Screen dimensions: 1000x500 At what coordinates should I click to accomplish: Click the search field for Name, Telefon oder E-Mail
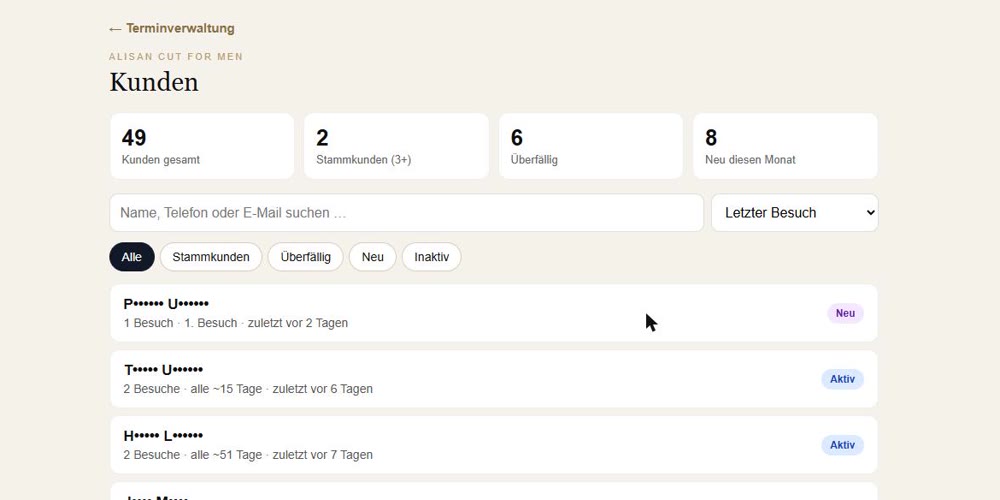click(x=406, y=213)
